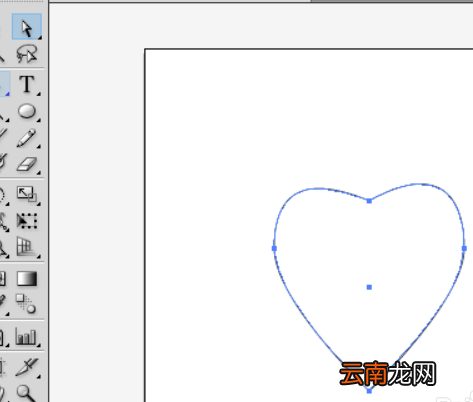The height and width of the screenshot is (402, 473).
Task: Select the Gradient tool
Action: tap(27, 279)
